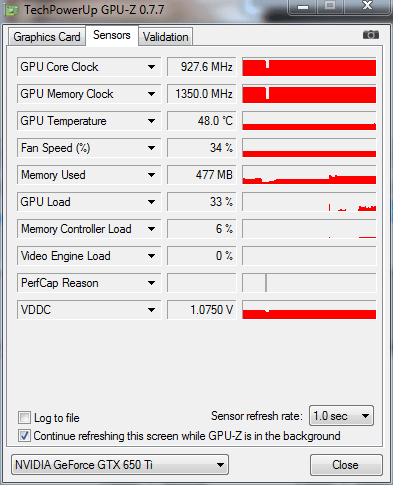Click the GPU-Z app icon in title bar
Screen dimensions: 393x485
[12, 10]
